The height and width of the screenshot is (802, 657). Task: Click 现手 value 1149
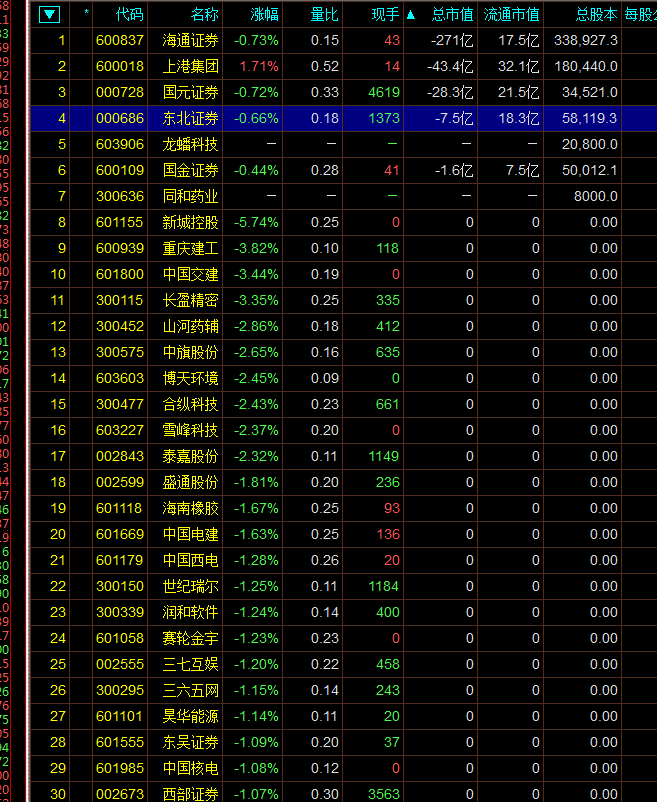pyautogui.click(x=383, y=456)
